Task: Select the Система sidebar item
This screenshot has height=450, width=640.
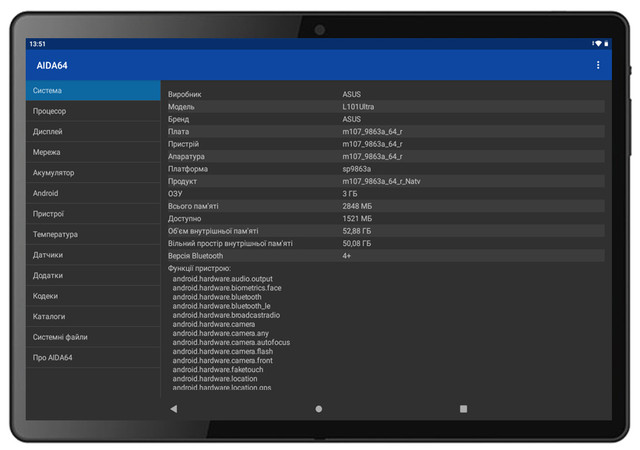Action: coord(93,91)
